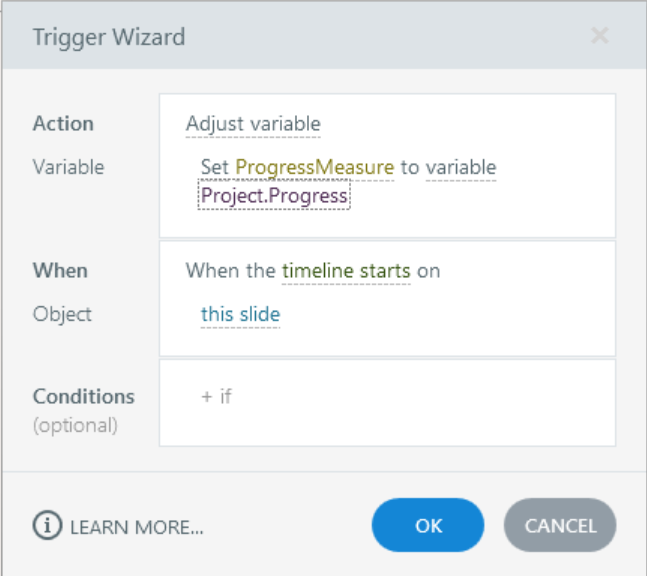Open the LEARN MORE... link
The image size is (647, 576).
[x=137, y=526]
